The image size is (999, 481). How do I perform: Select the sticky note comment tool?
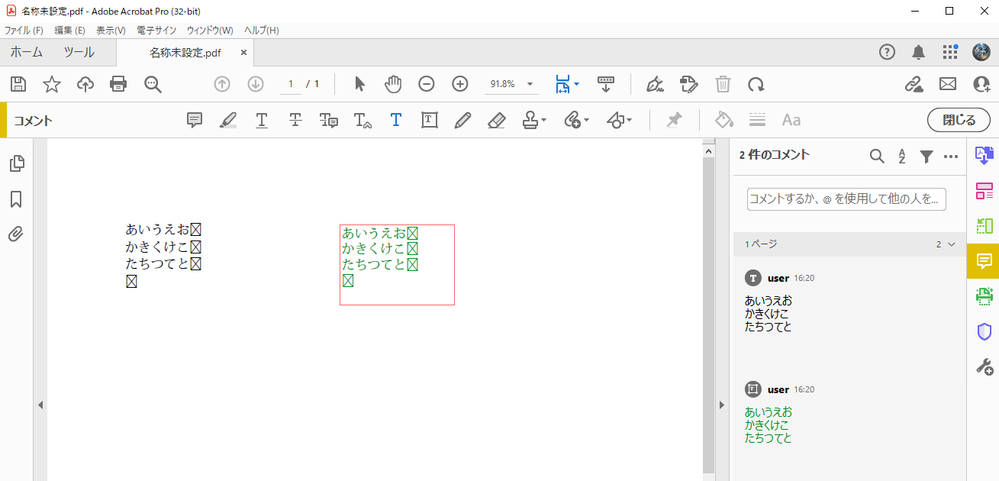pyautogui.click(x=195, y=120)
